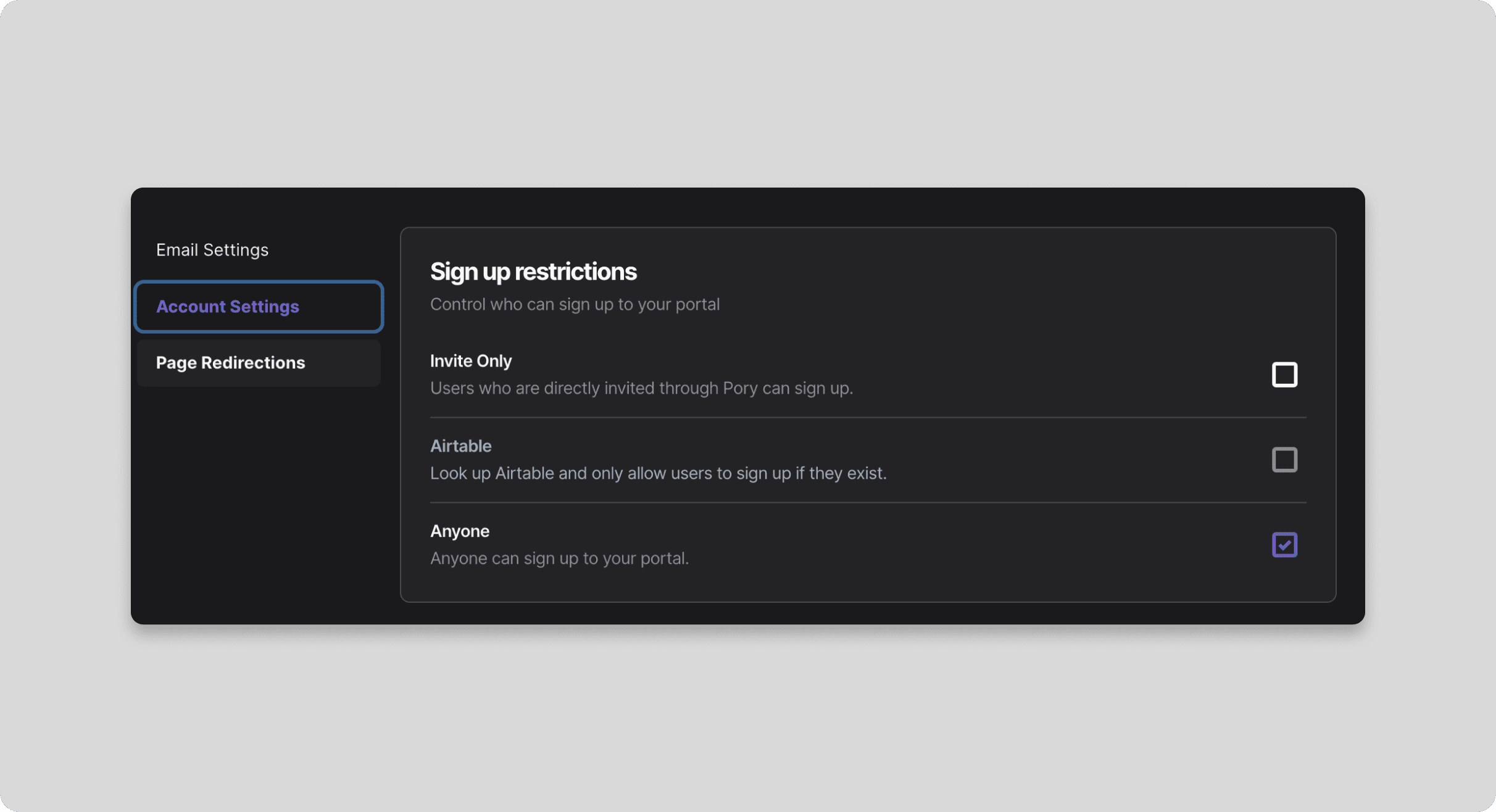
Task: Tick the Airtable sign up checkbox
Action: point(1284,460)
